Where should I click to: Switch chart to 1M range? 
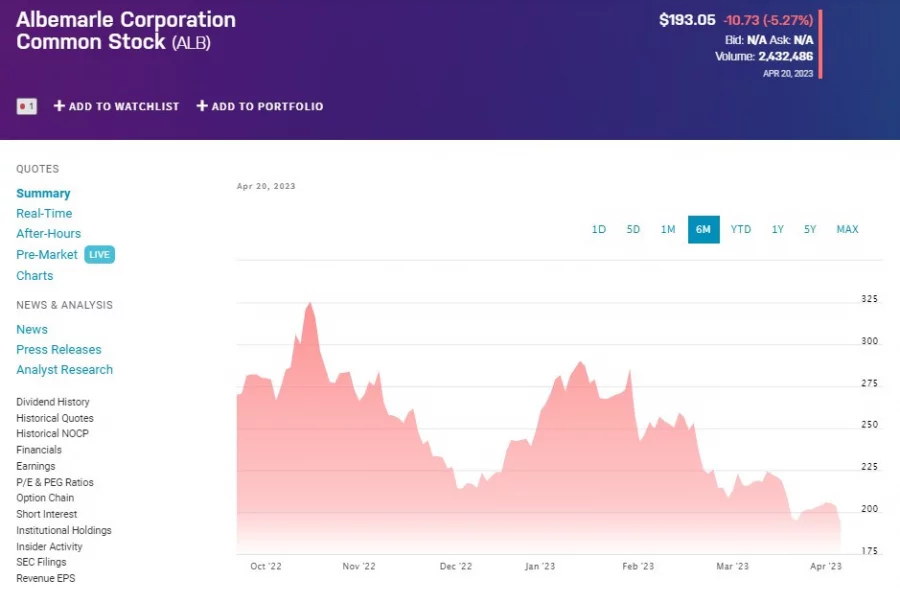pyautogui.click(x=668, y=229)
